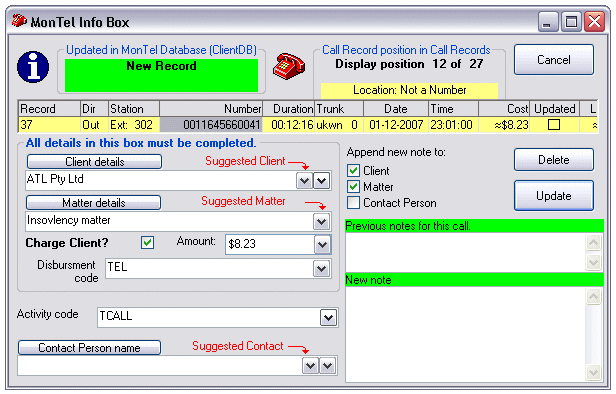
Task: Open the Suggested Contact dropdown arrow
Action: point(310,366)
